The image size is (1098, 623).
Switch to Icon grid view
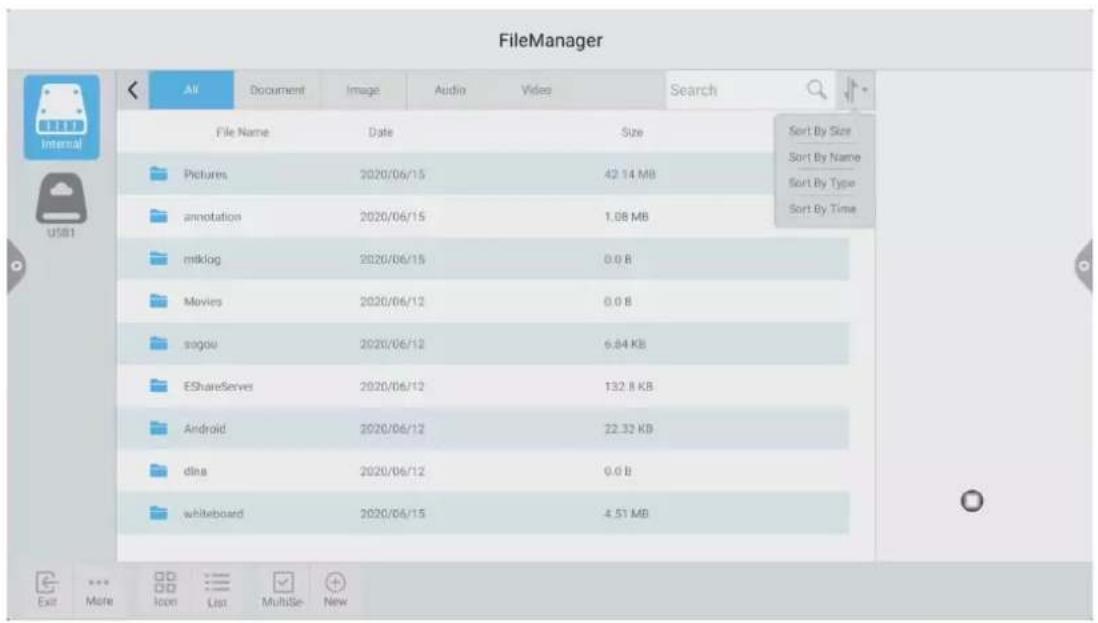165,589
